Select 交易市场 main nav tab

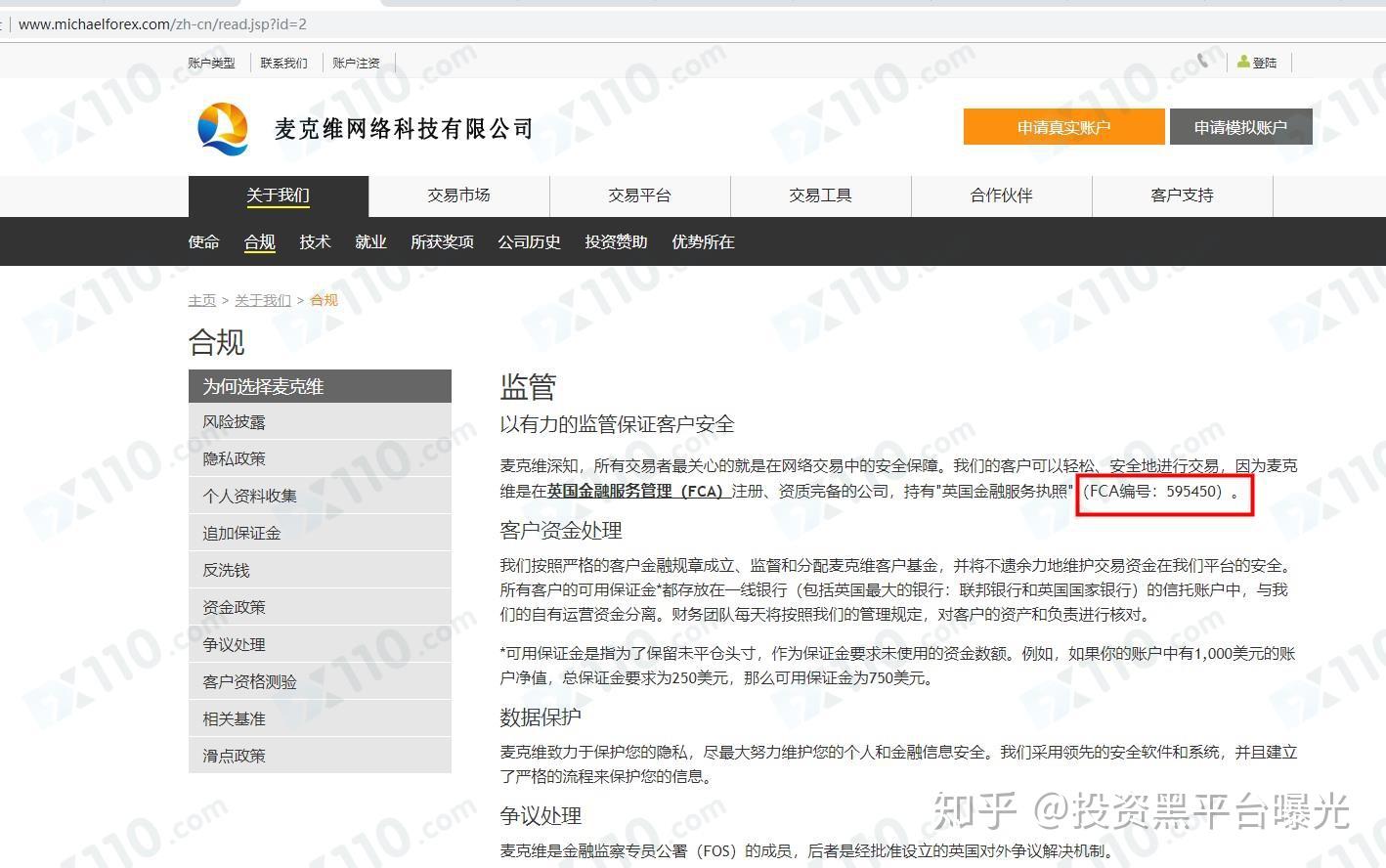click(x=458, y=195)
